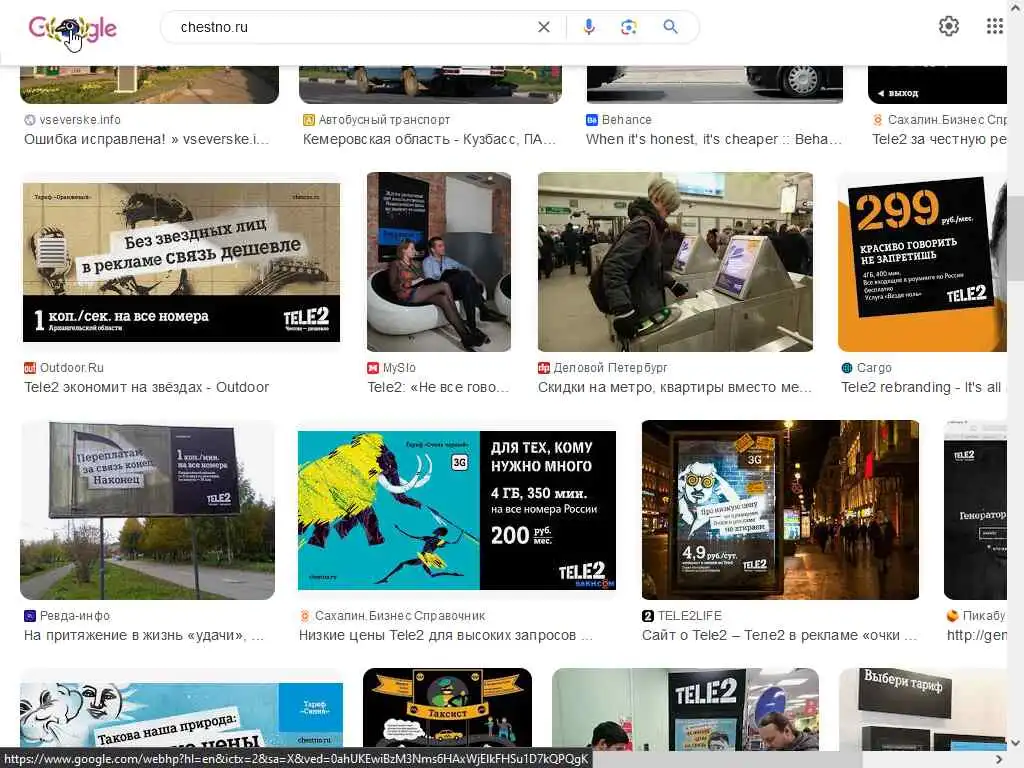The height and width of the screenshot is (768, 1024).
Task: Open 'Tele2 за честную' result link
Action: point(939,139)
